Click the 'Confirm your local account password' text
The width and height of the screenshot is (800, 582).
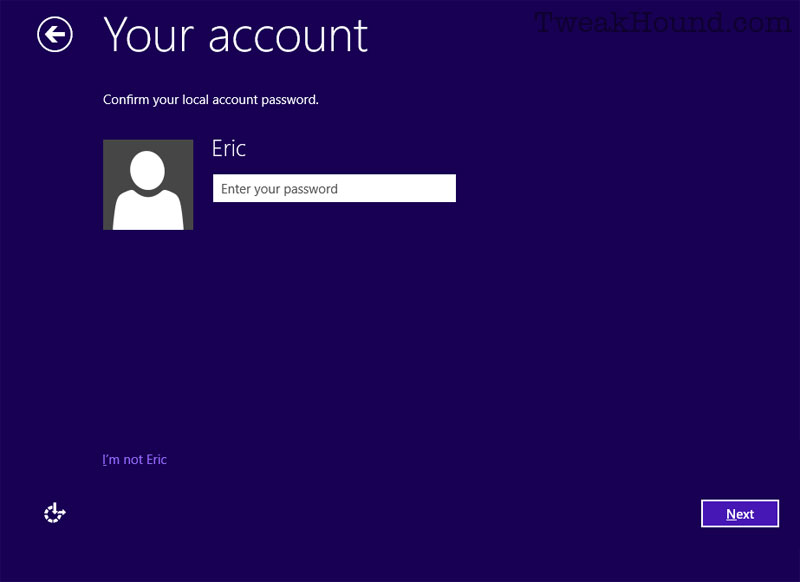pos(210,99)
